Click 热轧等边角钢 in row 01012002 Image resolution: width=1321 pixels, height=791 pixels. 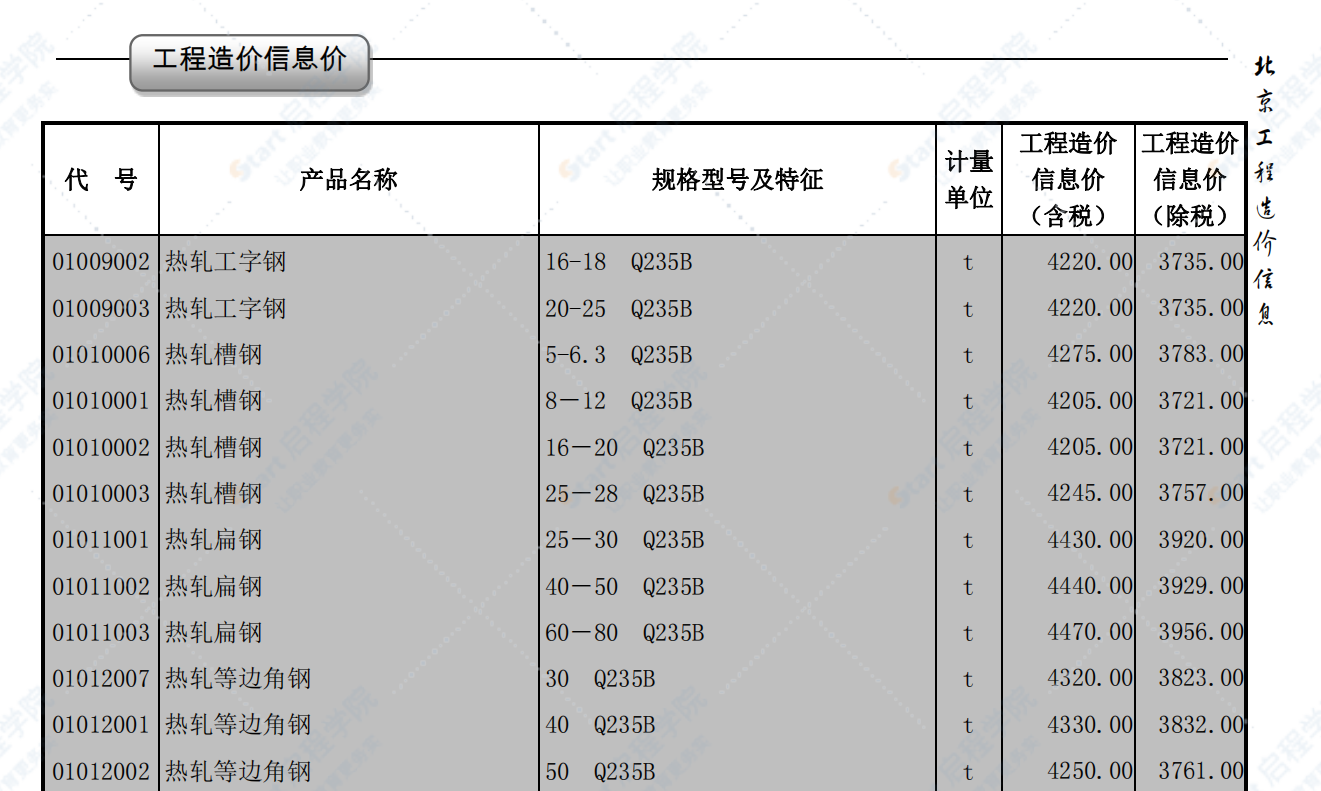[238, 772]
